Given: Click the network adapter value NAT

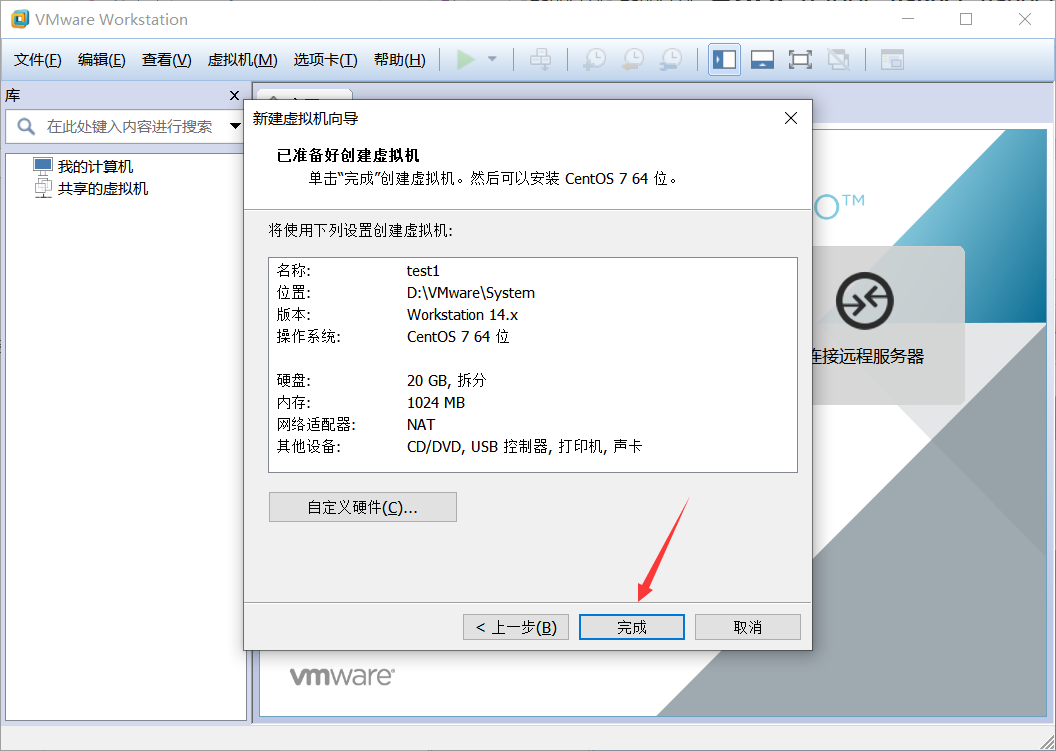Looking at the screenshot, I should coord(421,425).
